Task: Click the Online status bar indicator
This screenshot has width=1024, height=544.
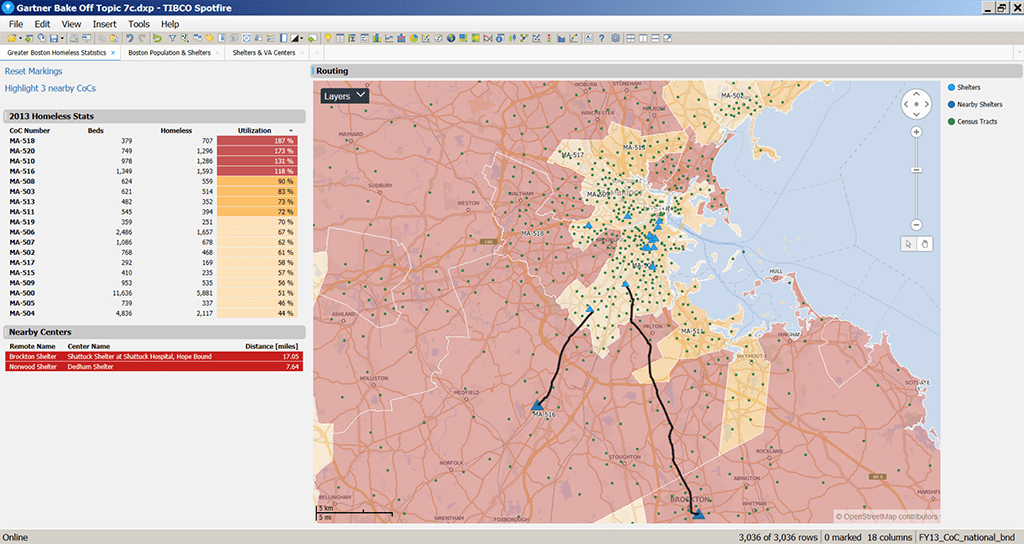Action: [x=15, y=537]
